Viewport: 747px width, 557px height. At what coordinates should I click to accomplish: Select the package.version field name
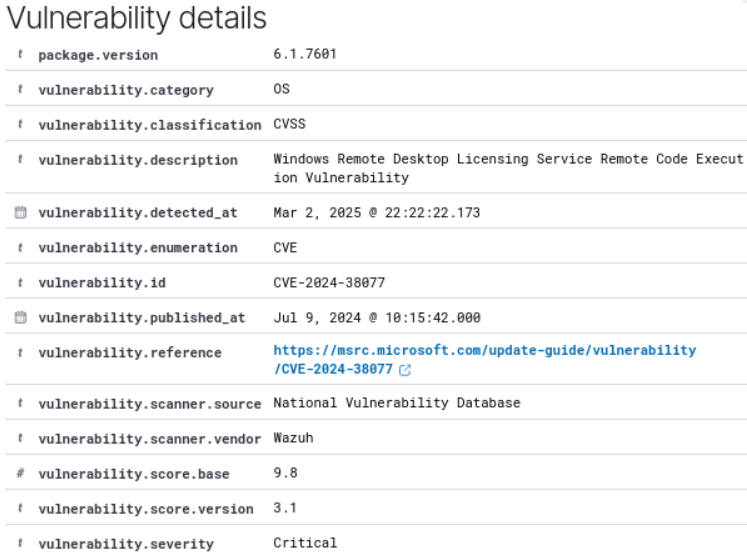click(98, 55)
